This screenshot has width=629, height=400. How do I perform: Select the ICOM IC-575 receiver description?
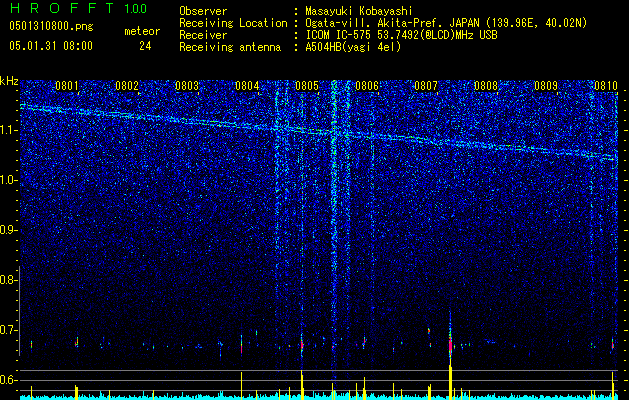click(401, 35)
